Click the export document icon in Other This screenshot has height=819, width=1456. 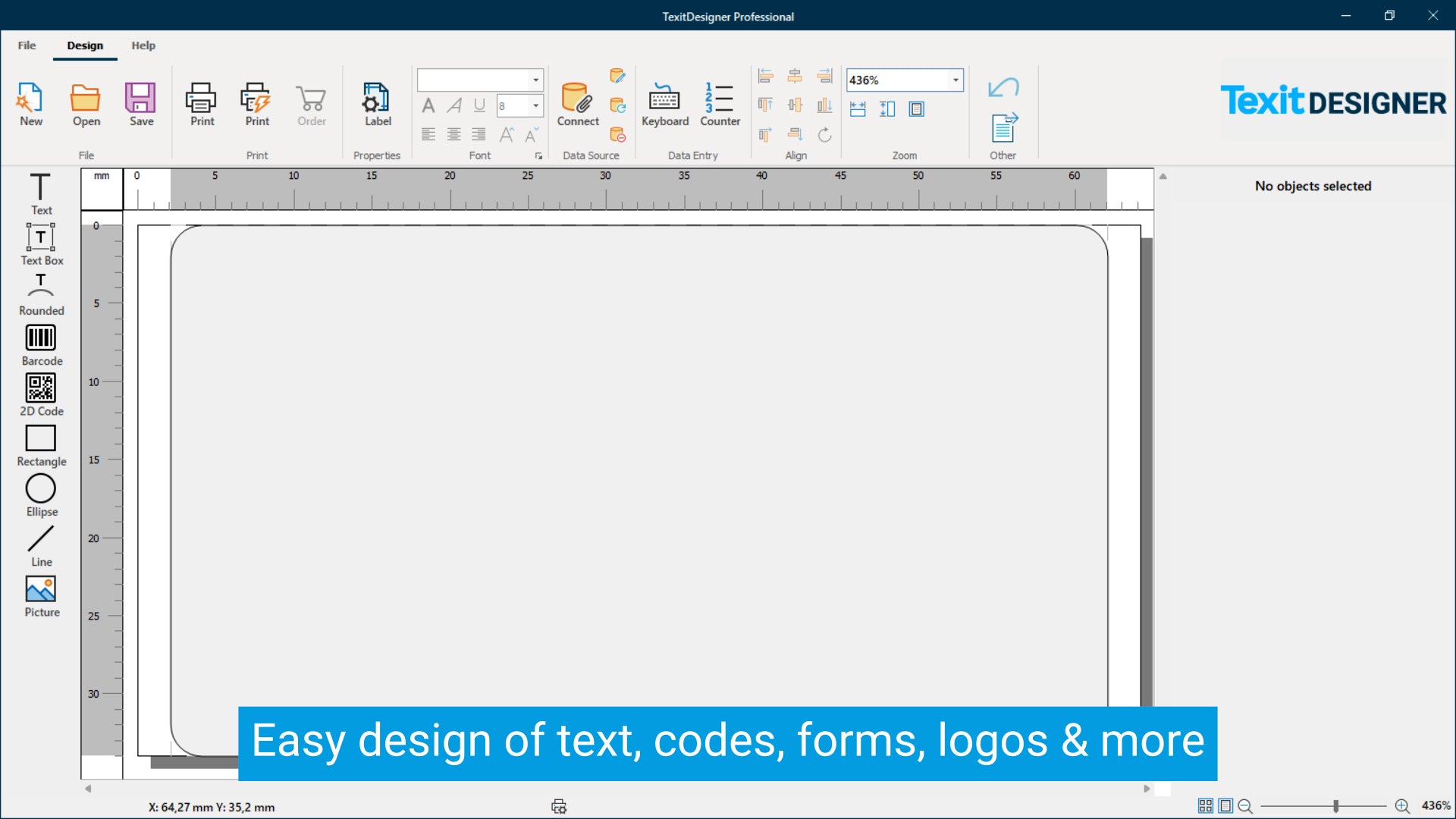[x=1003, y=127]
